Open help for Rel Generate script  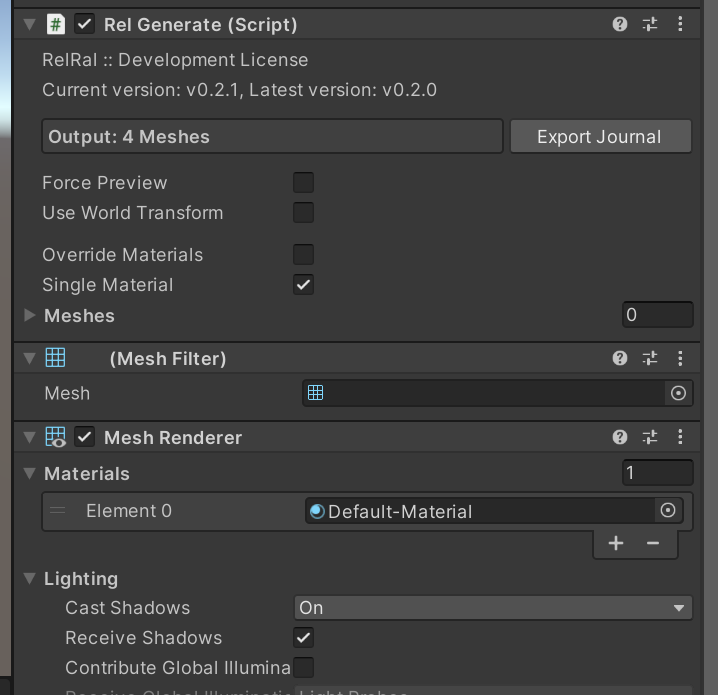pyautogui.click(x=620, y=24)
